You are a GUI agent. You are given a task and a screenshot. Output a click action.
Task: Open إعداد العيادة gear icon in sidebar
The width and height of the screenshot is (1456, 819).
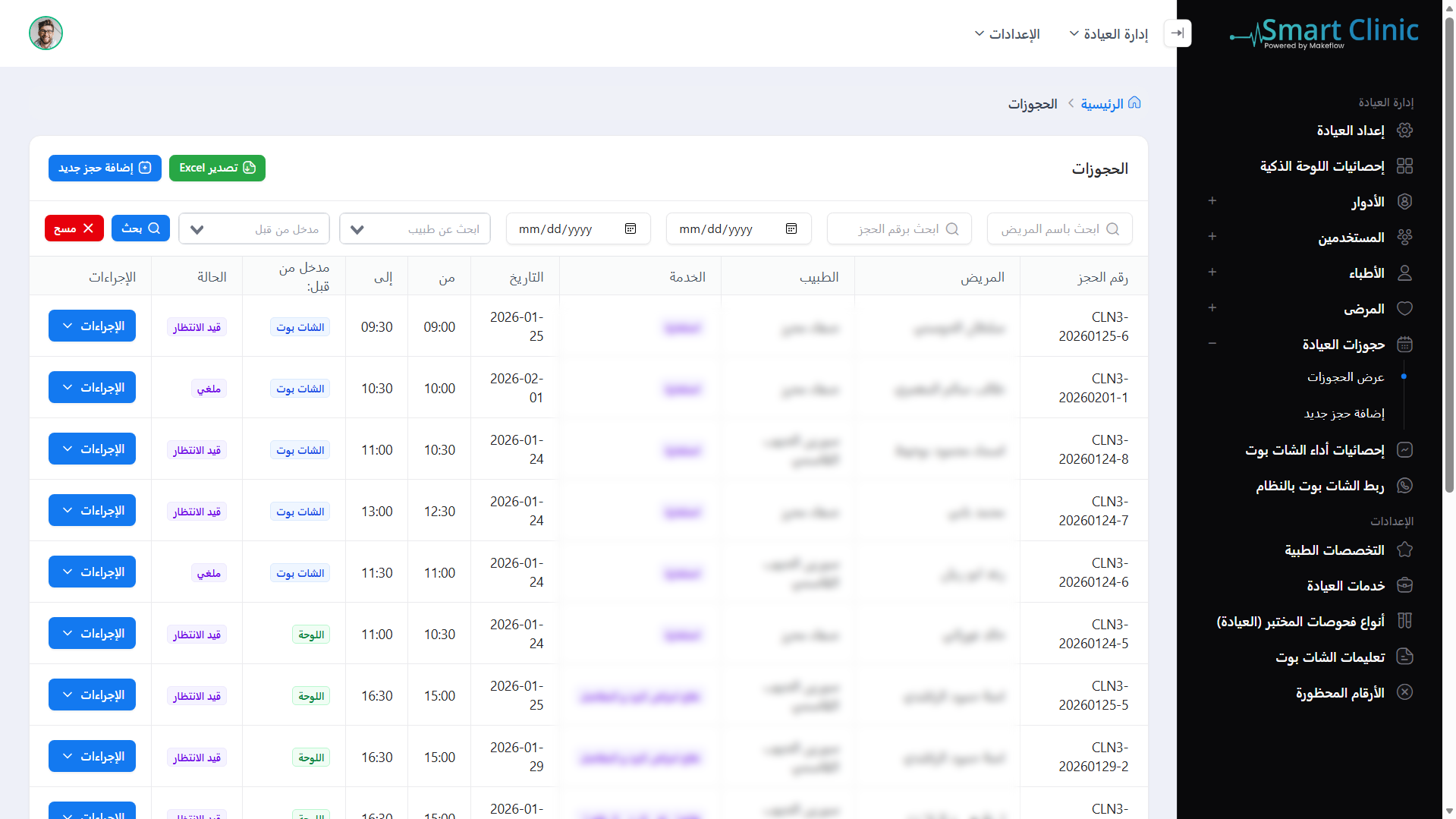click(1404, 131)
